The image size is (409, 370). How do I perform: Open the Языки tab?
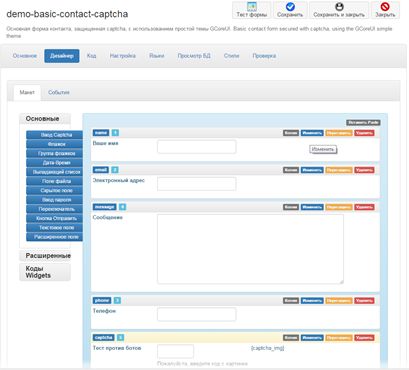(x=157, y=56)
